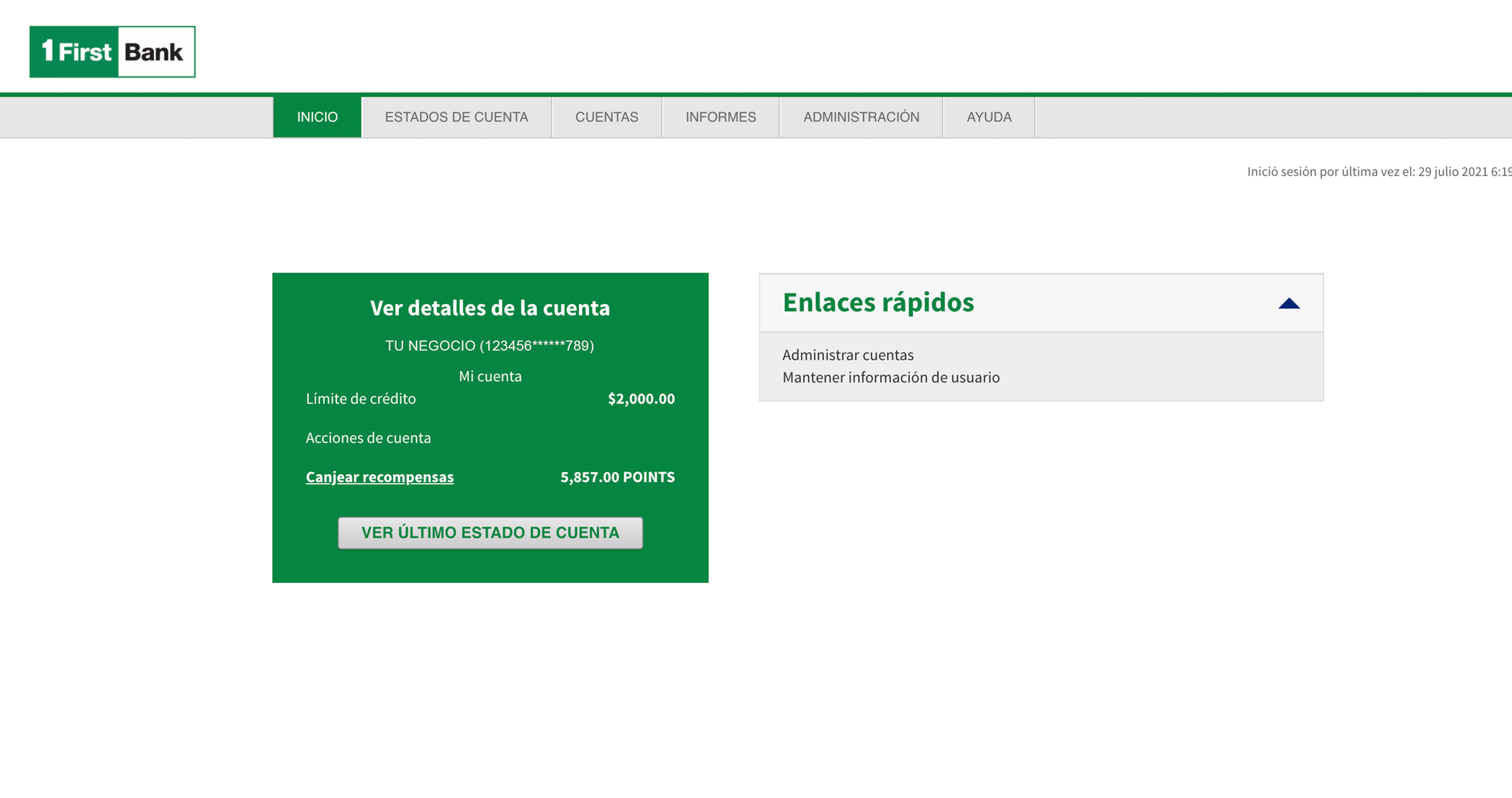Open Administrar cuentas quick link
Image resolution: width=1512 pixels, height=798 pixels.
848,355
